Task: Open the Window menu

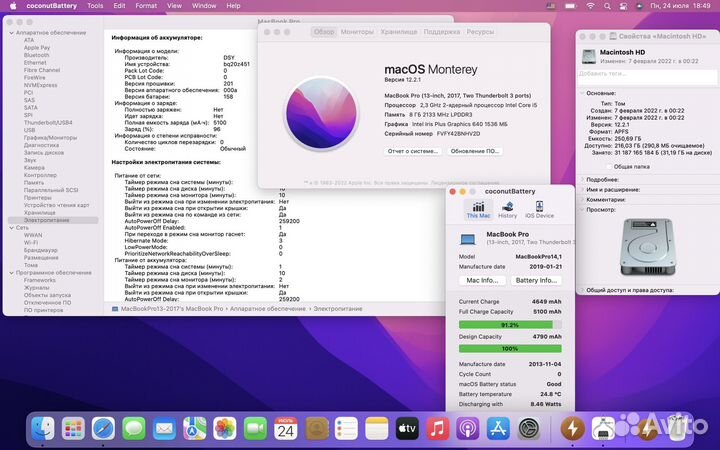Action: (x=204, y=6)
